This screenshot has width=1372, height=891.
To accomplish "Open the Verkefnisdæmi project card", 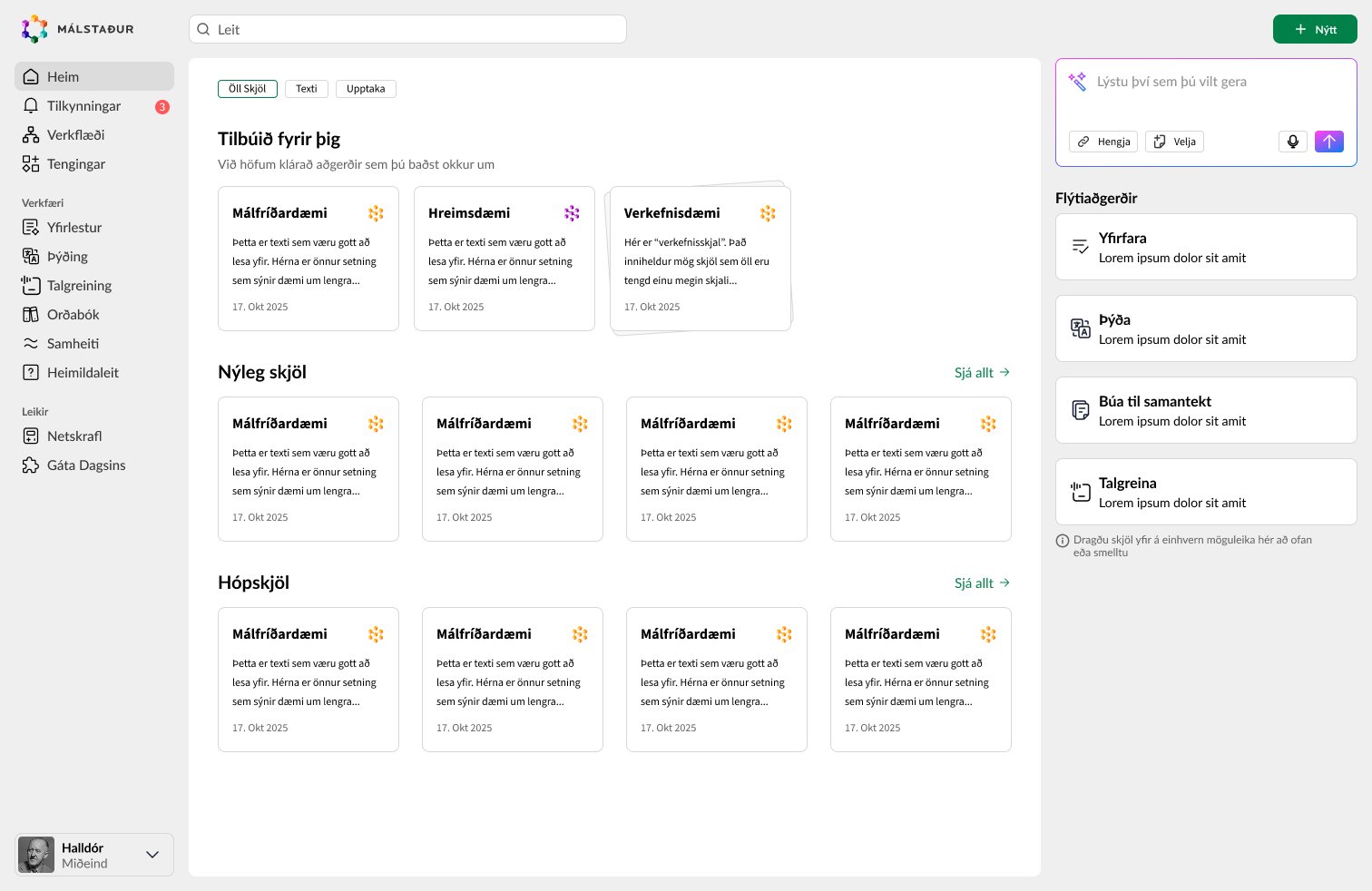I will pyautogui.click(x=701, y=259).
